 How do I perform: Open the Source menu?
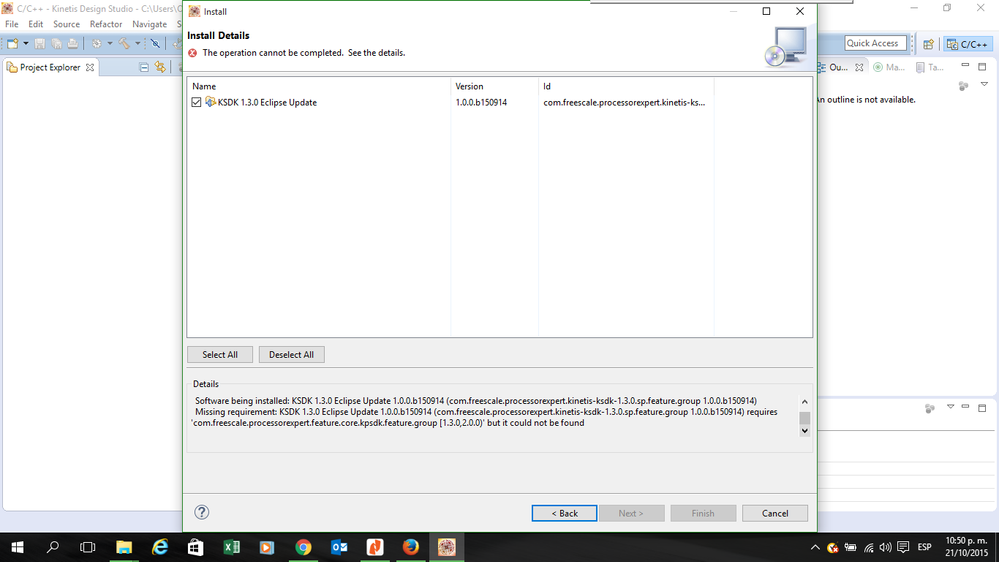point(66,24)
